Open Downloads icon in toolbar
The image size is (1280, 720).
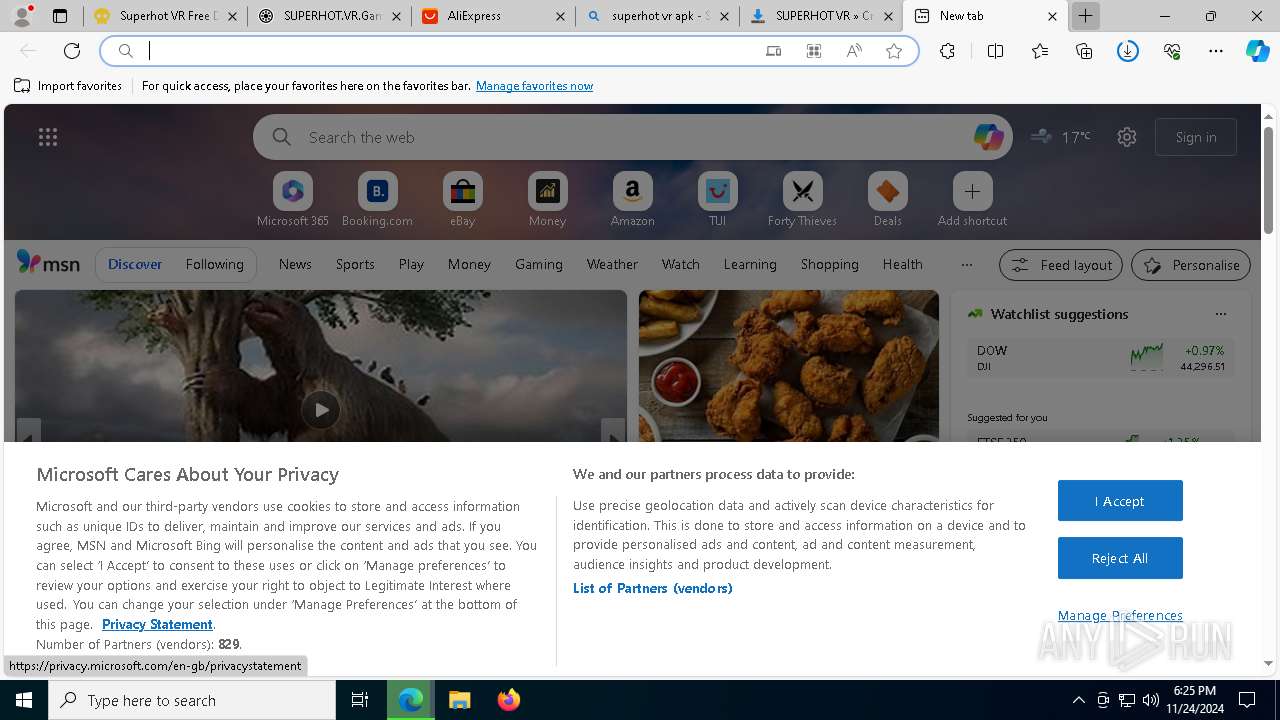[x=1128, y=51]
